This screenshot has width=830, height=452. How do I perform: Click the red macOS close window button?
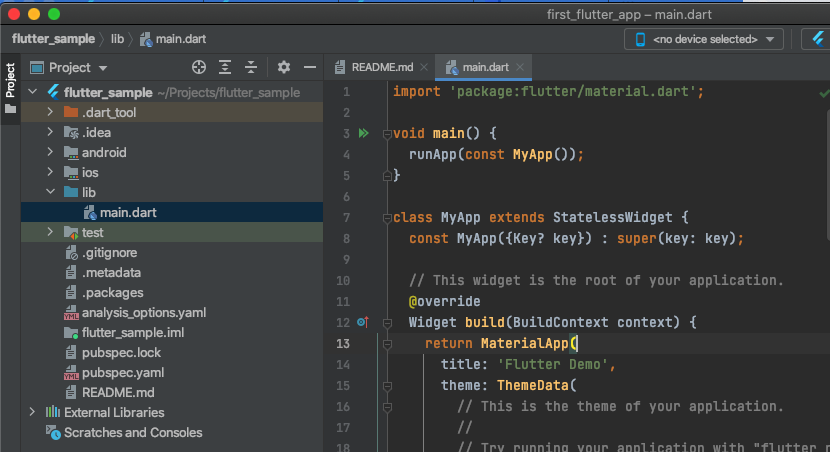[x=14, y=14]
